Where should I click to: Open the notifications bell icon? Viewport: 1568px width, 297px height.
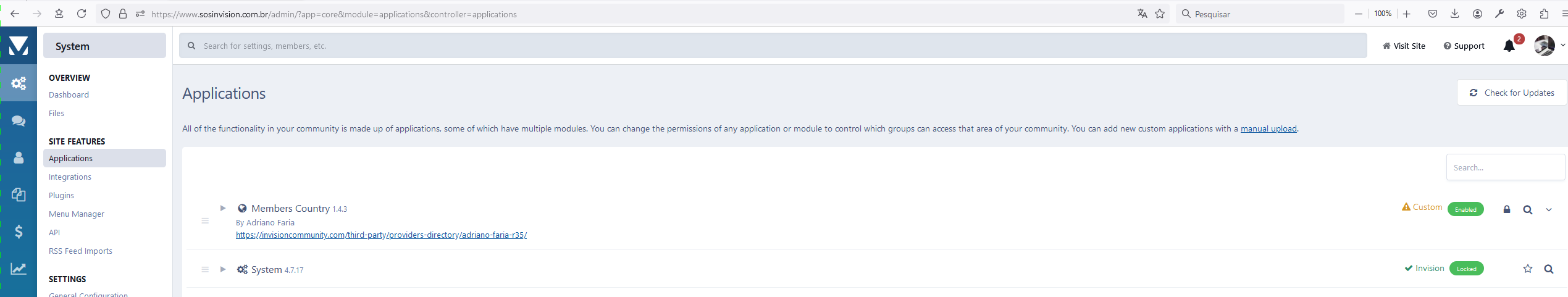pos(1509,46)
